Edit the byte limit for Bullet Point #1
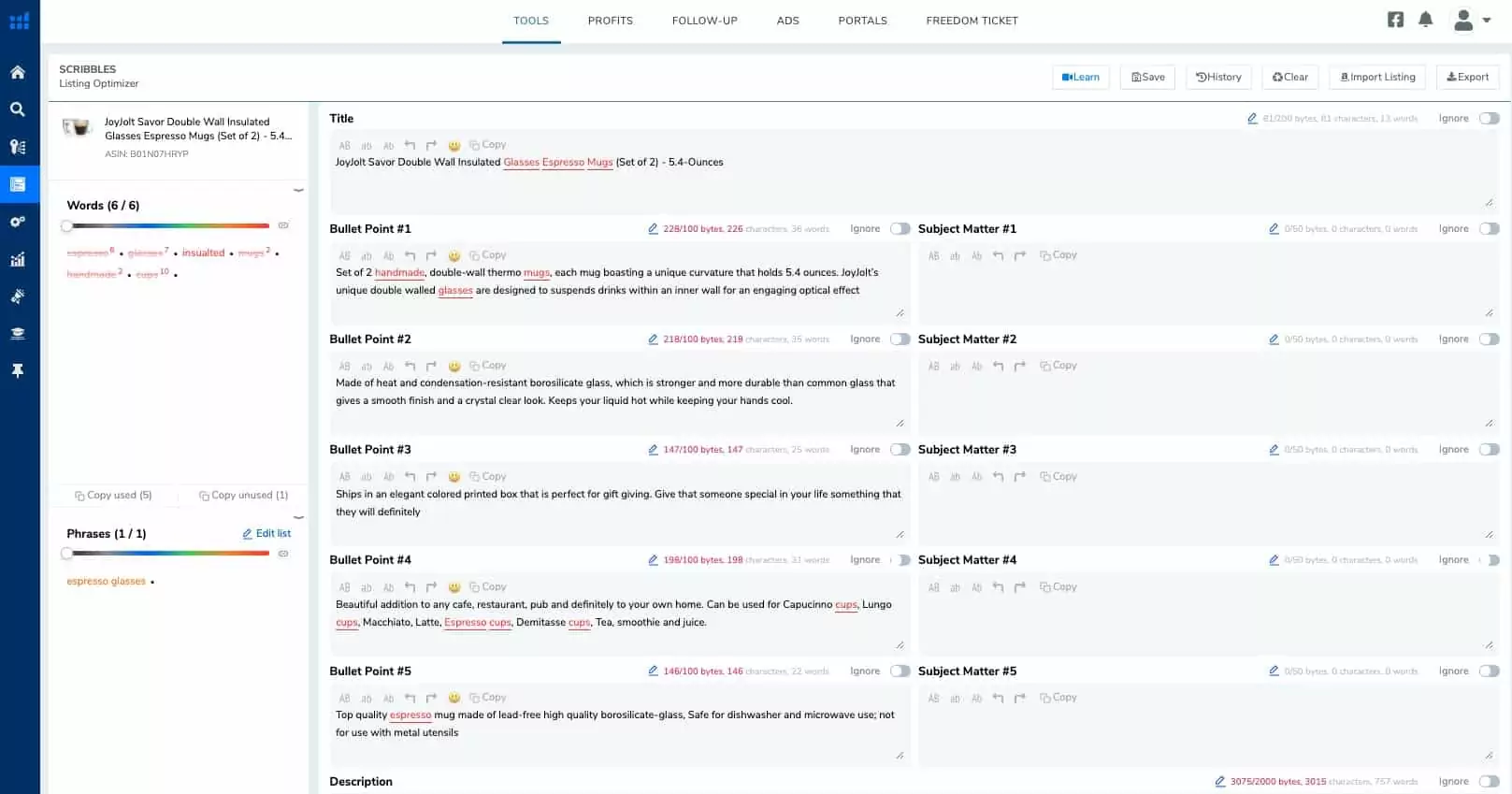 pyautogui.click(x=653, y=229)
